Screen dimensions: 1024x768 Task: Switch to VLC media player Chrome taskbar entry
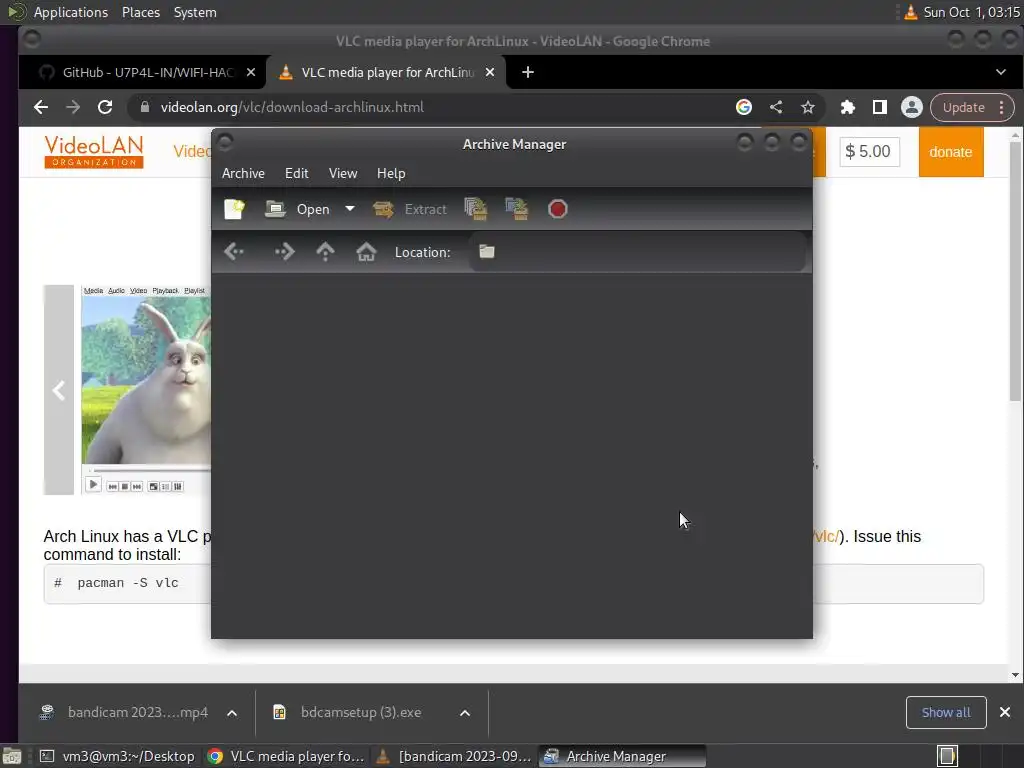coord(285,756)
